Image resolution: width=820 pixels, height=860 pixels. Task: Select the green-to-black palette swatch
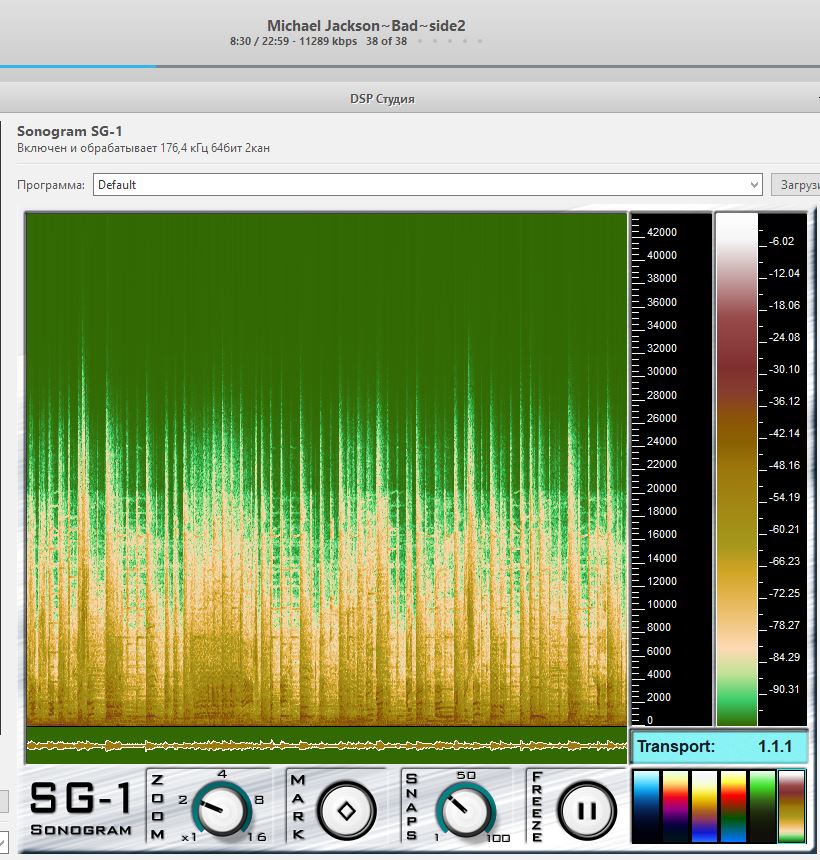(762, 806)
